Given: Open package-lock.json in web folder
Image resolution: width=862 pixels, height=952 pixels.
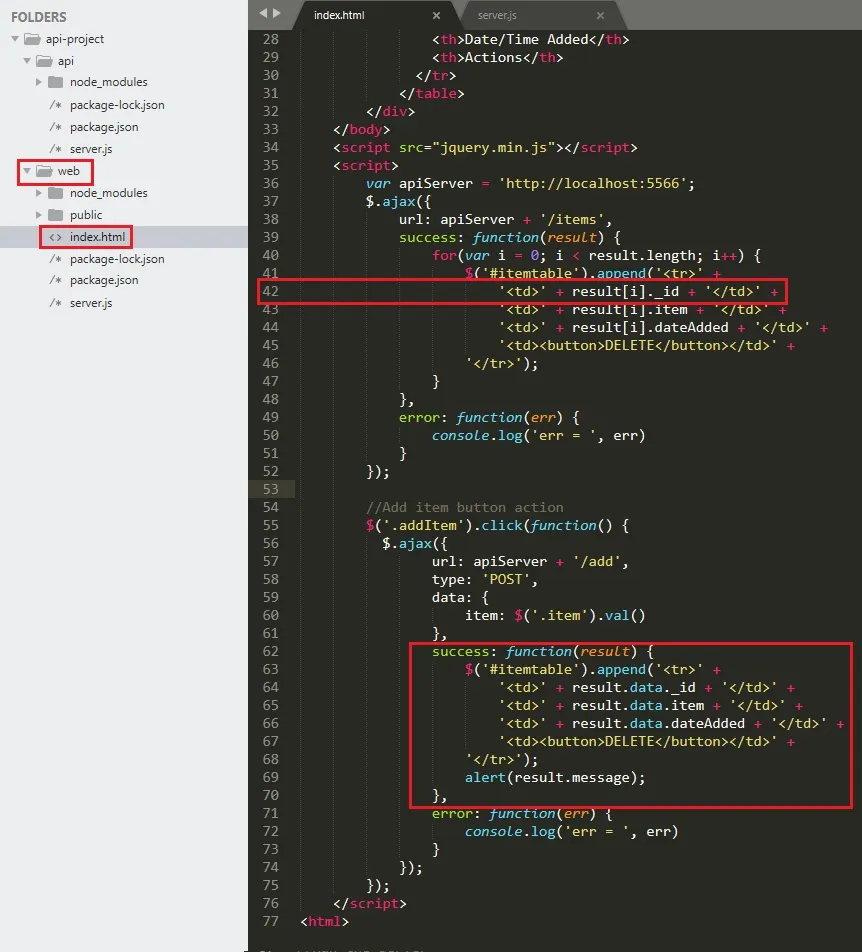Looking at the screenshot, I should 117,259.
